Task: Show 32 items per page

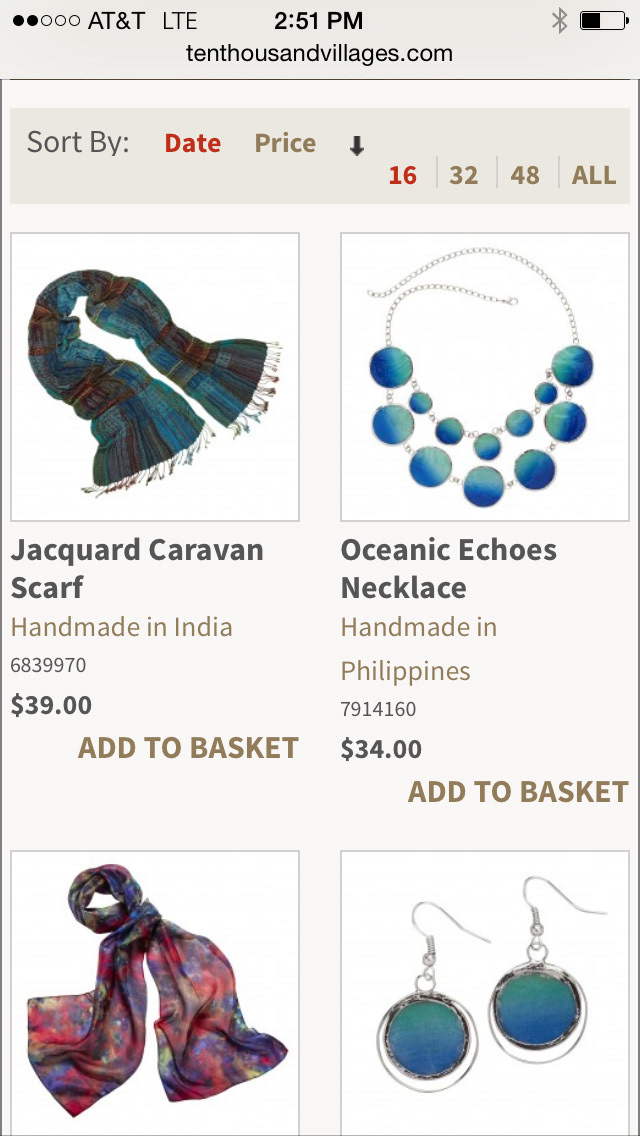Action: tap(464, 175)
